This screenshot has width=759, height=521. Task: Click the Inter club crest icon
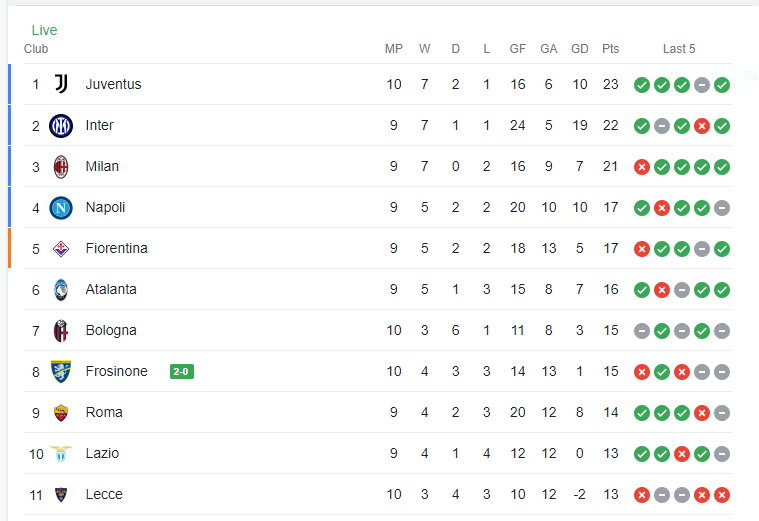[61, 125]
